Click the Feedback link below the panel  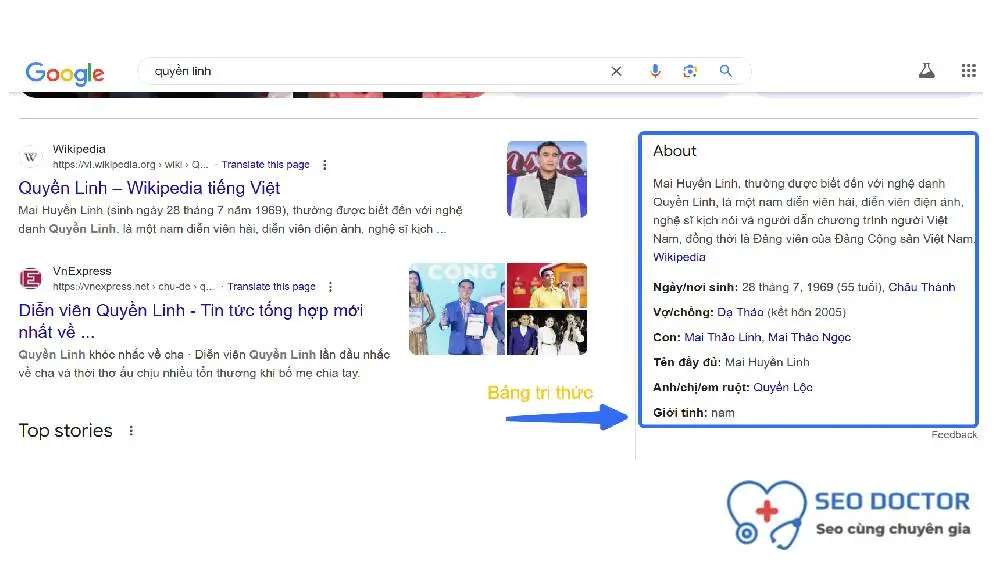tap(953, 435)
